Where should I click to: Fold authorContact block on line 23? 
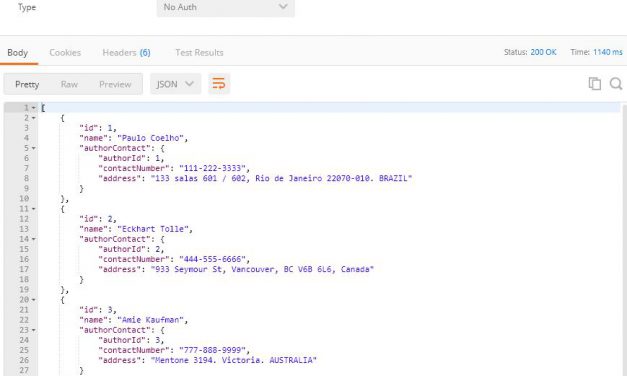coord(34,330)
